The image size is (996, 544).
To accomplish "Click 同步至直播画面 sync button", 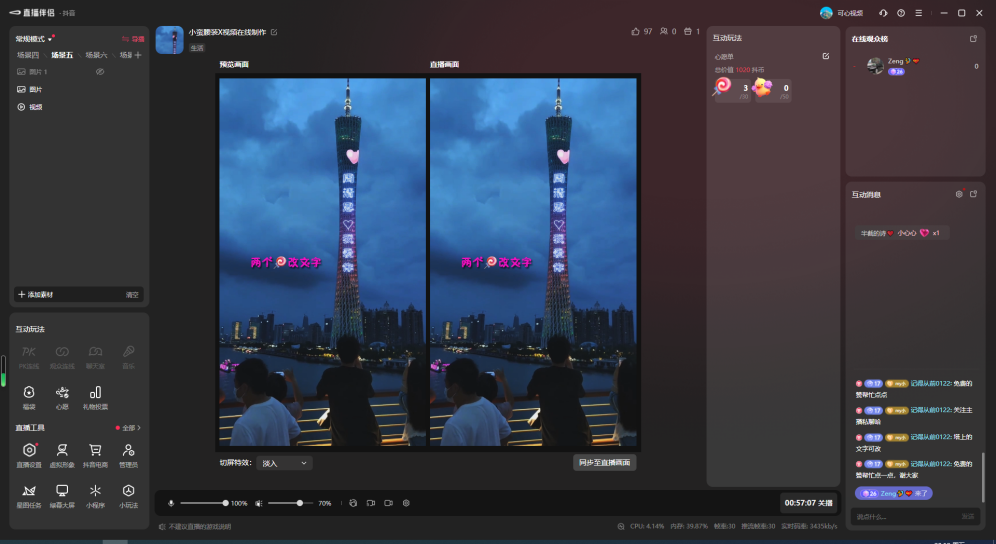I will pyautogui.click(x=604, y=463).
